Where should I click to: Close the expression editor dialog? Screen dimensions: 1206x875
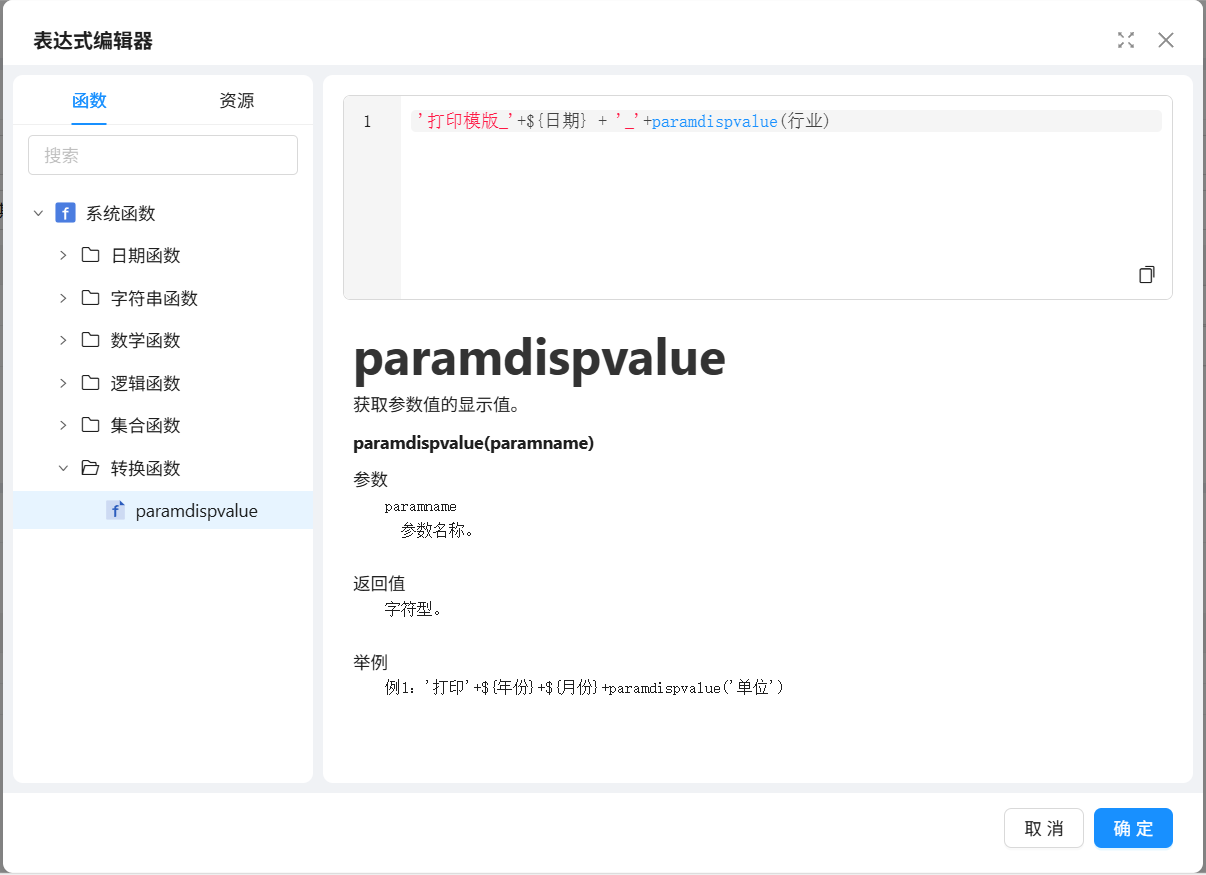pos(1166,40)
